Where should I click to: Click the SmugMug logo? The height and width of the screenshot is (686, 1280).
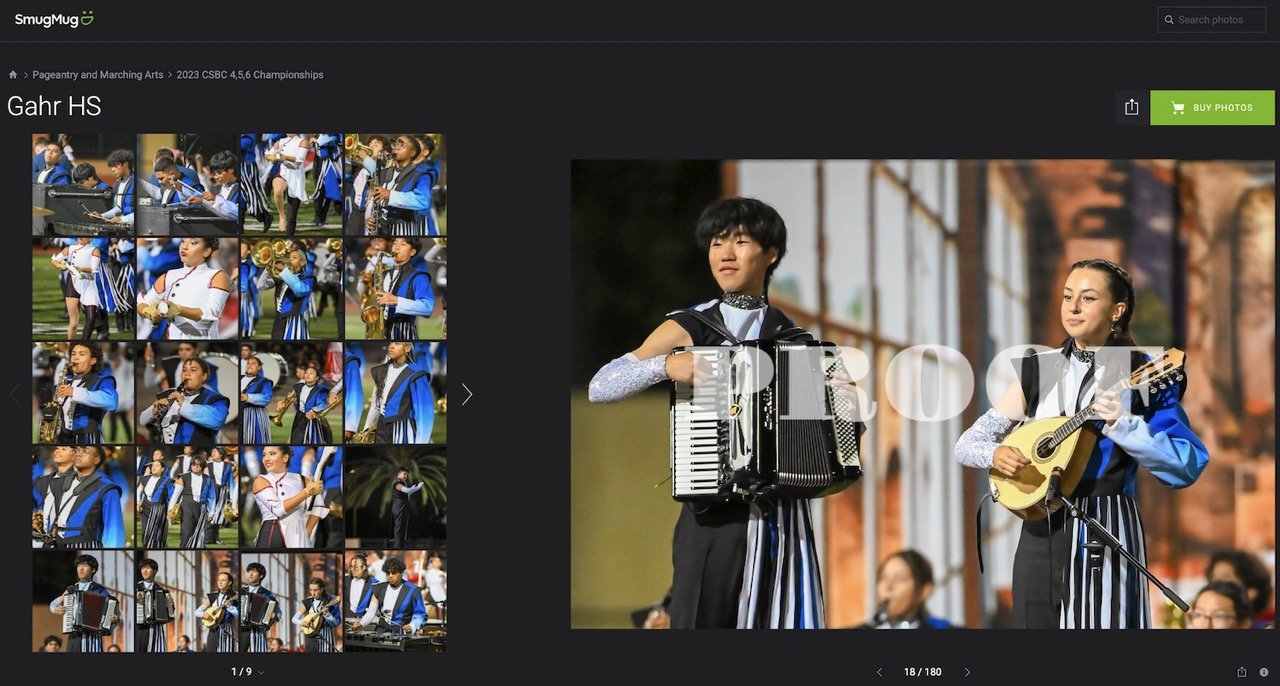(x=54, y=19)
